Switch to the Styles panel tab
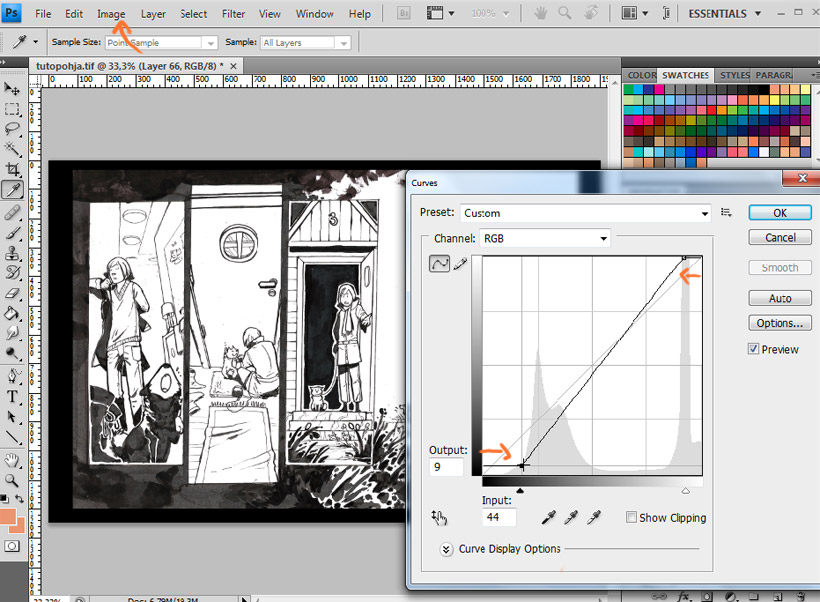Screen dimensions: 820x602 (735, 75)
